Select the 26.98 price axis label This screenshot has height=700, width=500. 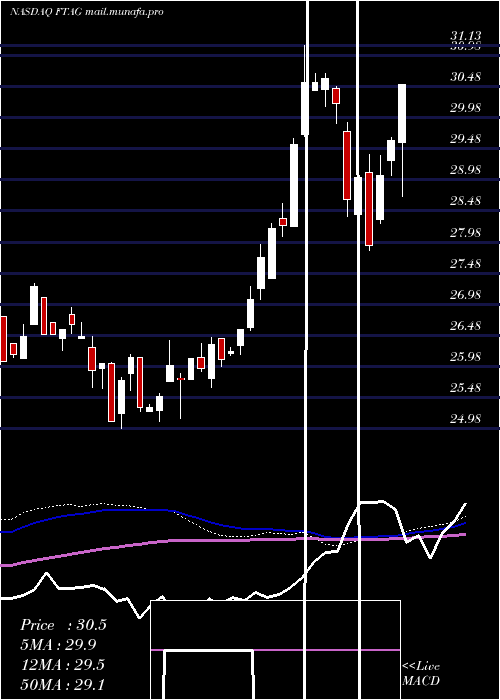pos(466,295)
